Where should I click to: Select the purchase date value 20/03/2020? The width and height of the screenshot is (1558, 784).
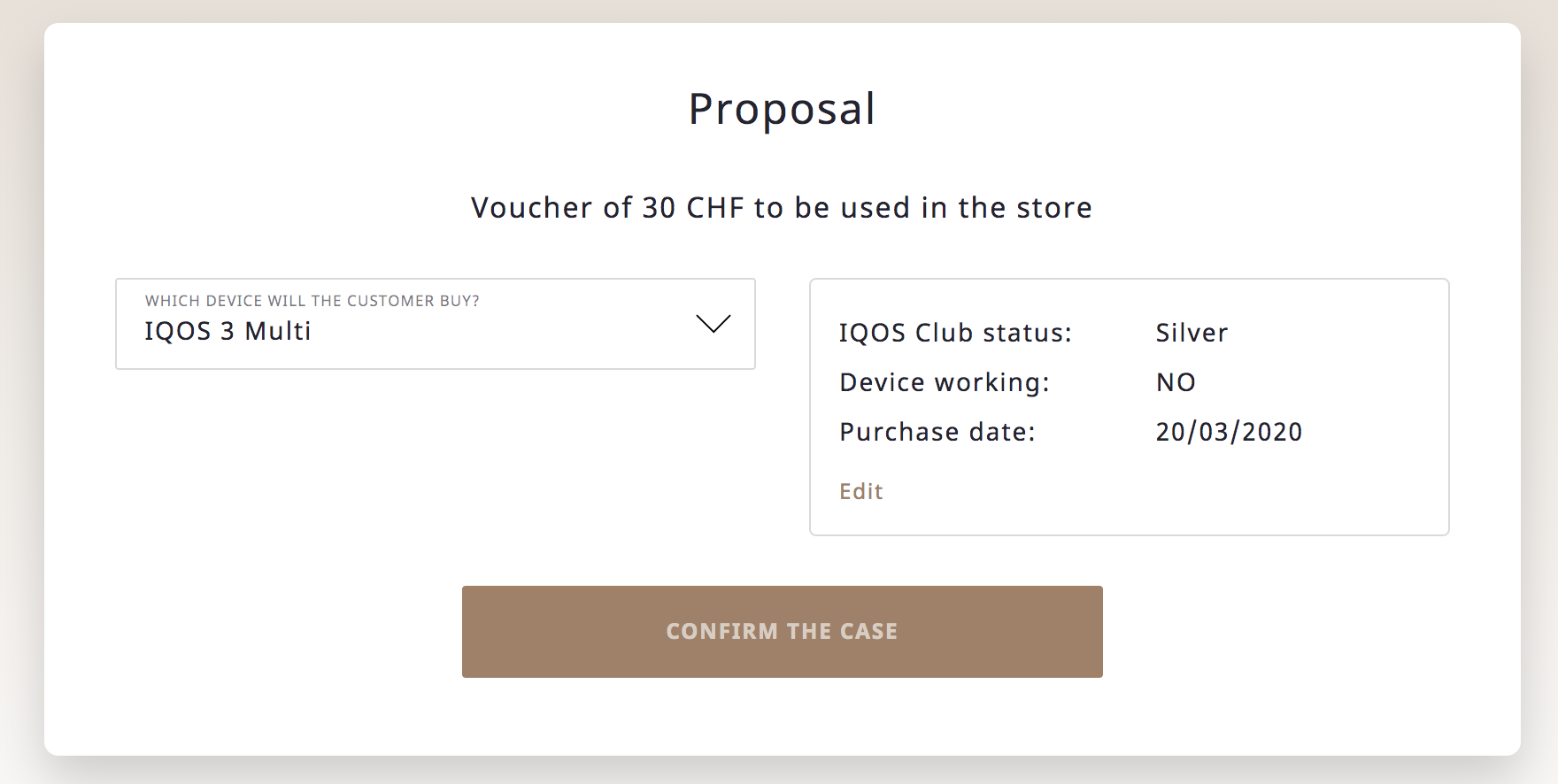pos(1229,432)
